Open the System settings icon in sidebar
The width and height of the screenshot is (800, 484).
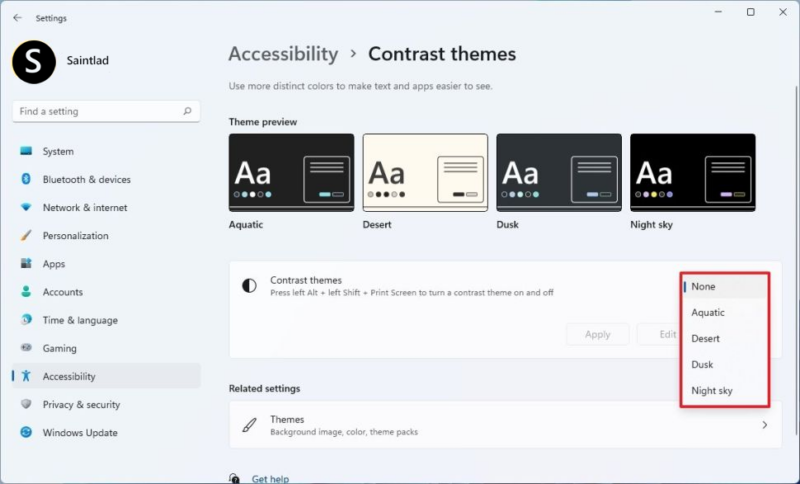(26, 152)
